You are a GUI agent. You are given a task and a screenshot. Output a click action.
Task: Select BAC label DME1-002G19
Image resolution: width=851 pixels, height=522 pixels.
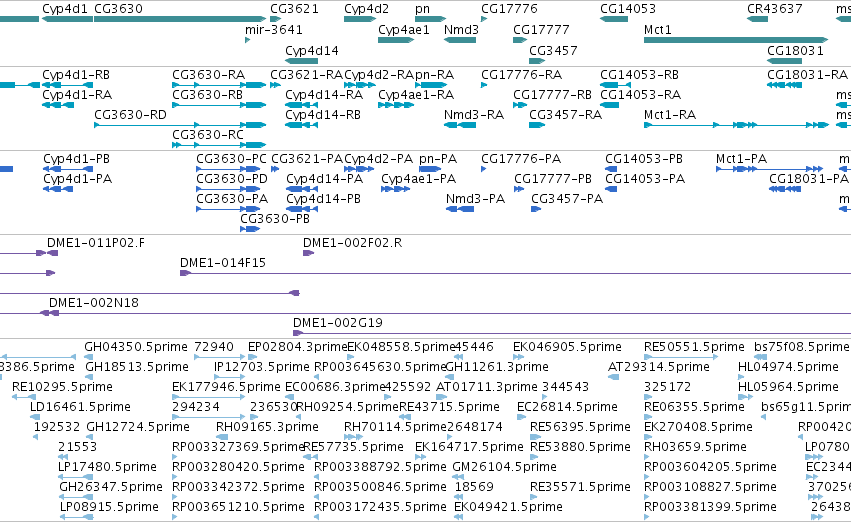pos(338,323)
